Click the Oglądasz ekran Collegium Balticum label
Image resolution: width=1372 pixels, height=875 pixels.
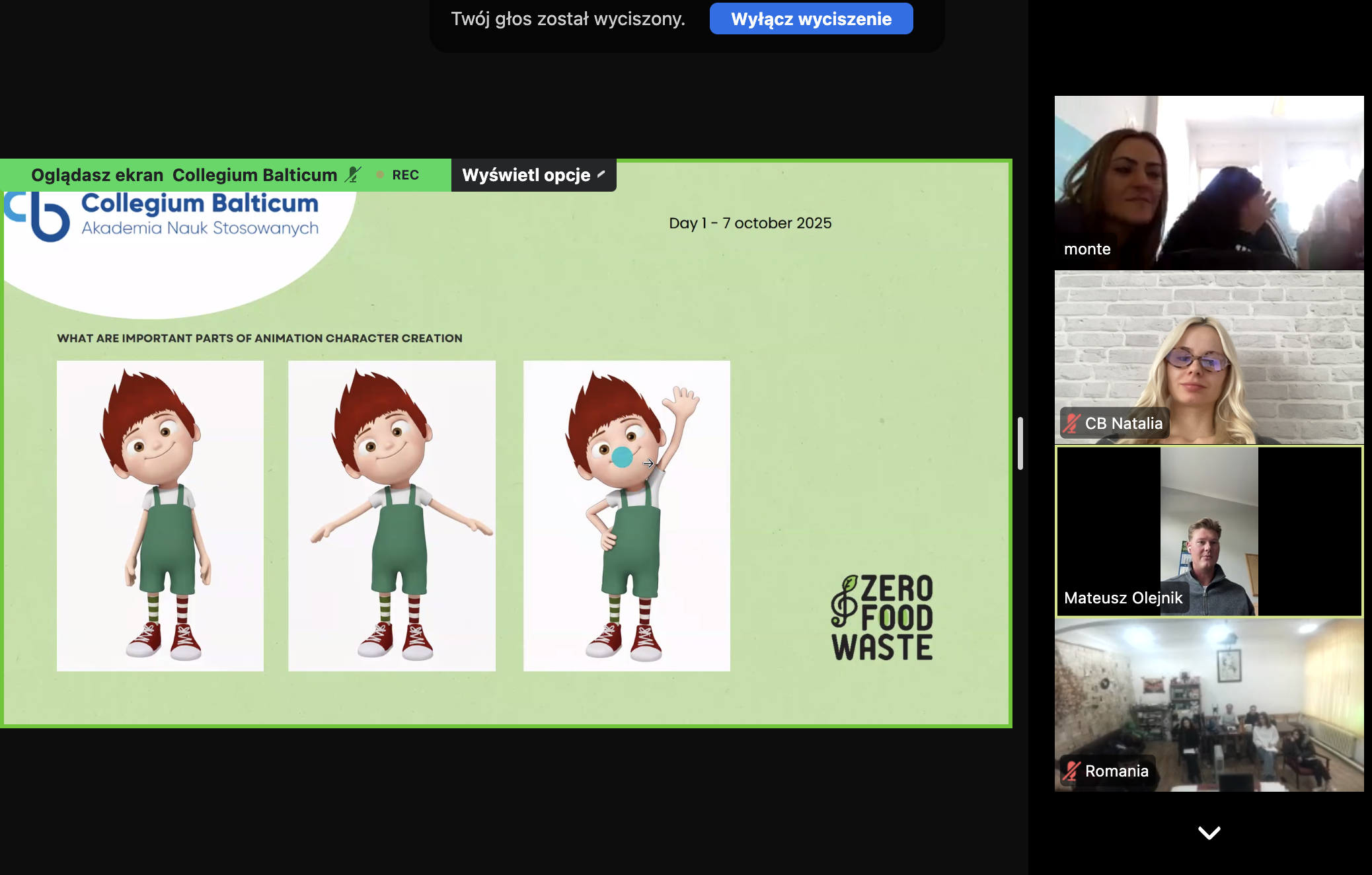click(x=184, y=175)
